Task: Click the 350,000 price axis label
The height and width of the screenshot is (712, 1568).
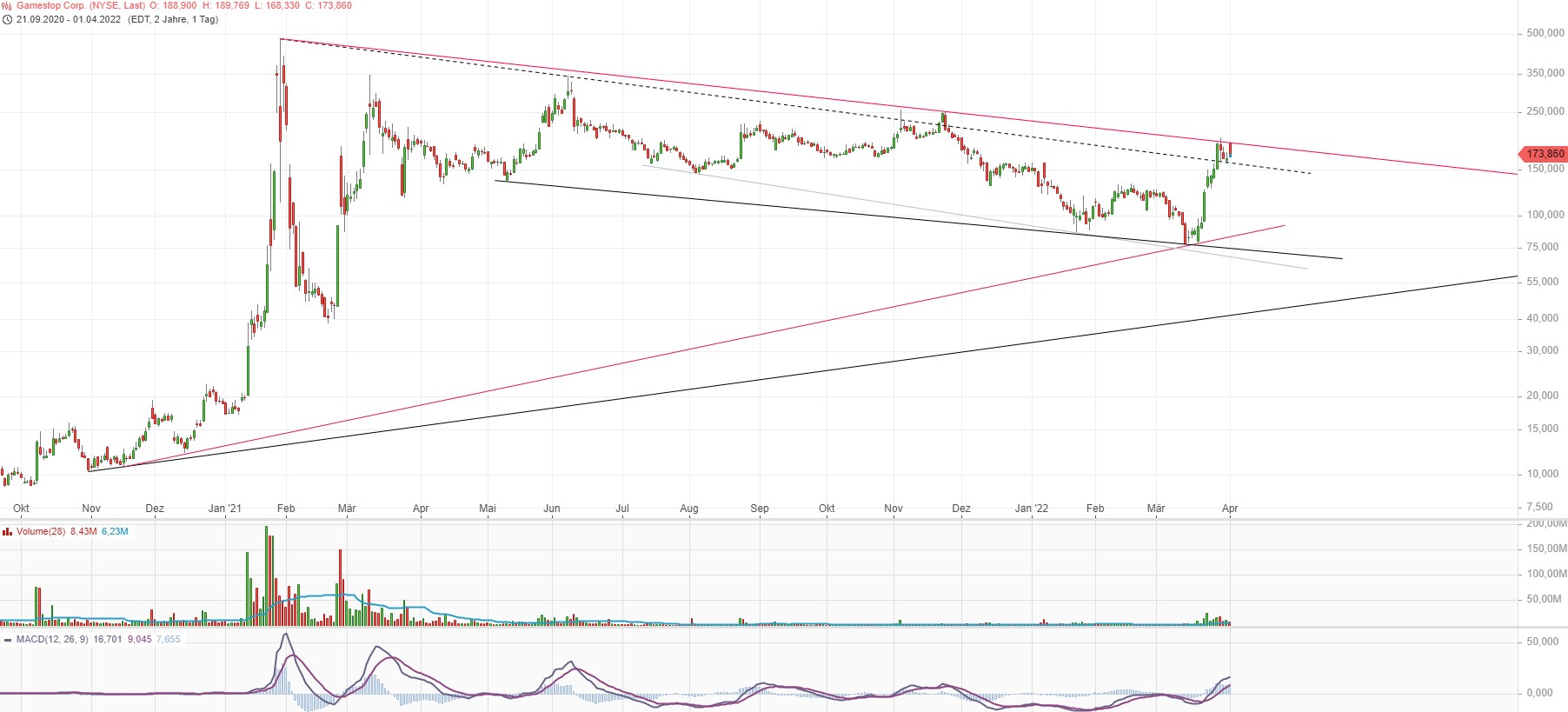Action: tap(1545, 73)
